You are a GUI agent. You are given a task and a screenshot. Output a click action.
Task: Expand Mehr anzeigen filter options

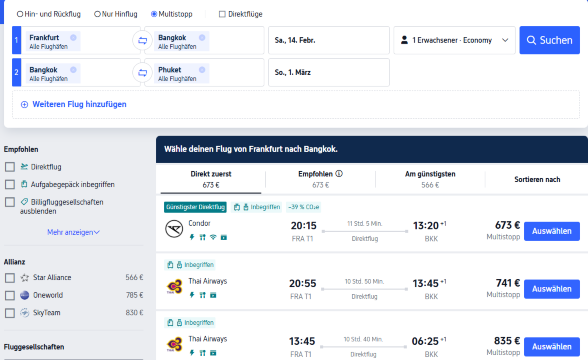click(x=73, y=232)
